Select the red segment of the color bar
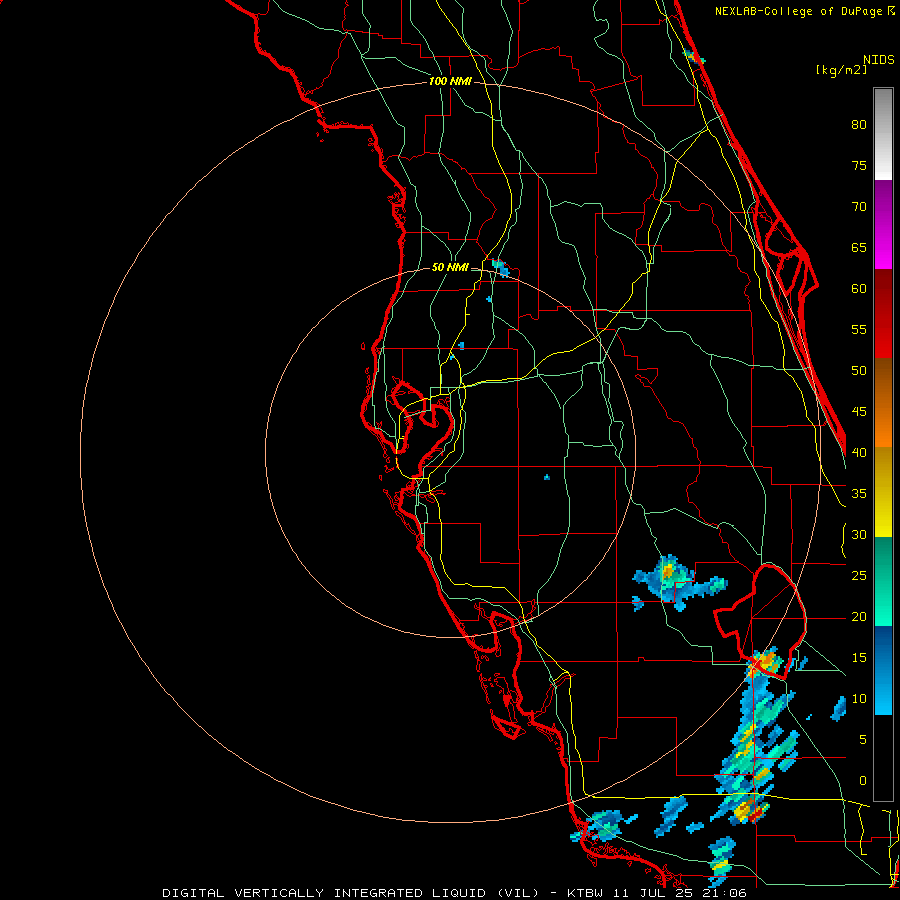900x900 pixels. pyautogui.click(x=883, y=314)
